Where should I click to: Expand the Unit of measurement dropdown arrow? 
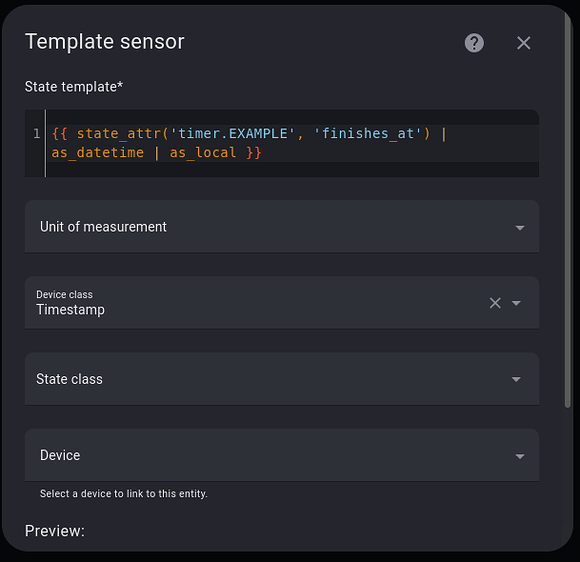pyautogui.click(x=520, y=228)
